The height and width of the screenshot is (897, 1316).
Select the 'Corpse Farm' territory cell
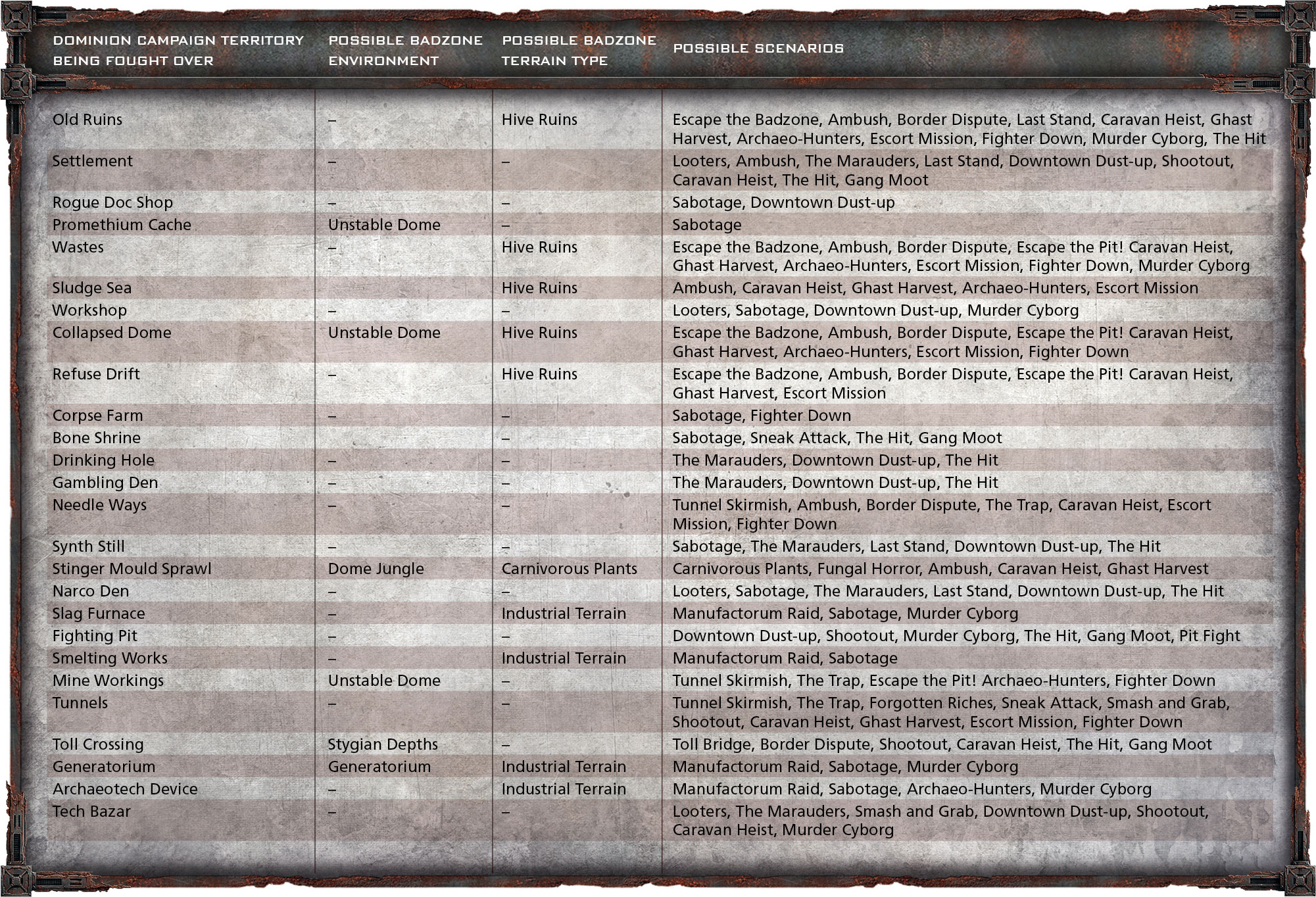click(97, 416)
